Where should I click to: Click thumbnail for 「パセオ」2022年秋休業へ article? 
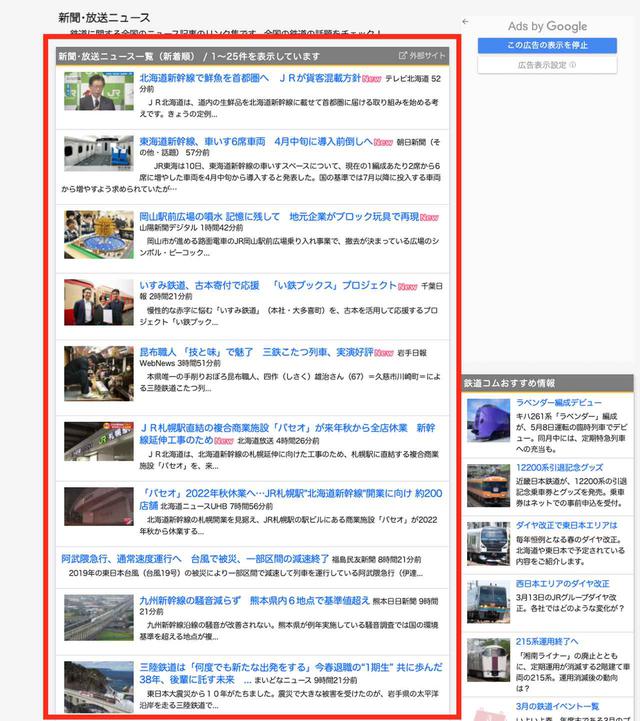pos(99,506)
